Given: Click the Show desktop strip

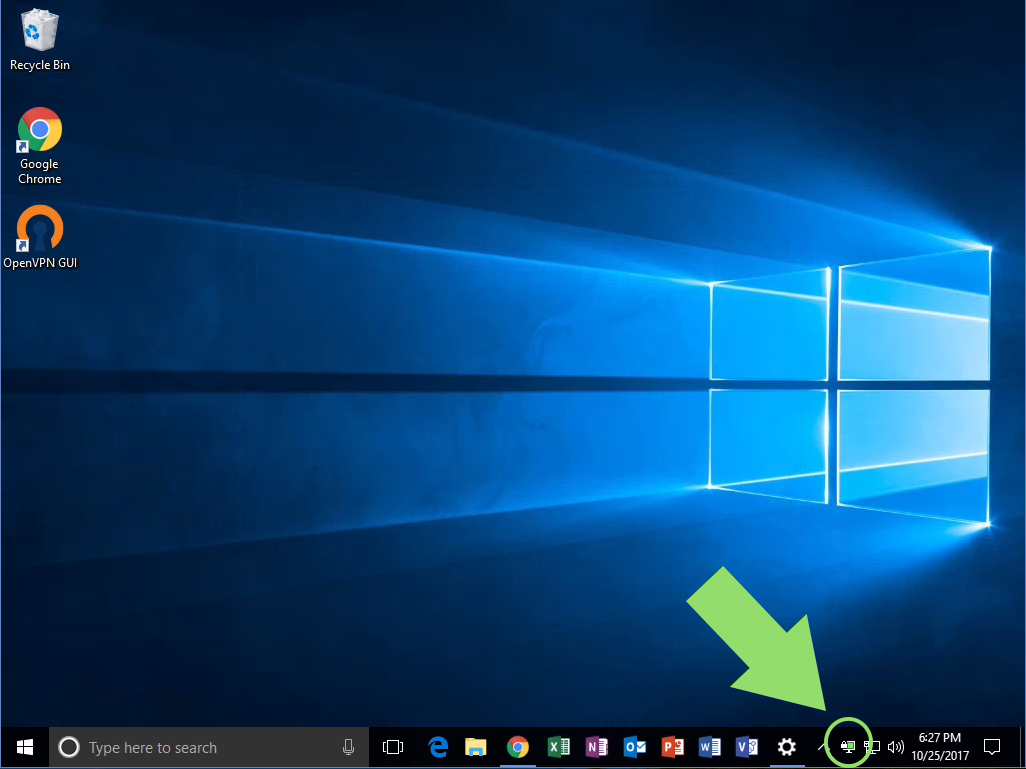Looking at the screenshot, I should [1023, 747].
